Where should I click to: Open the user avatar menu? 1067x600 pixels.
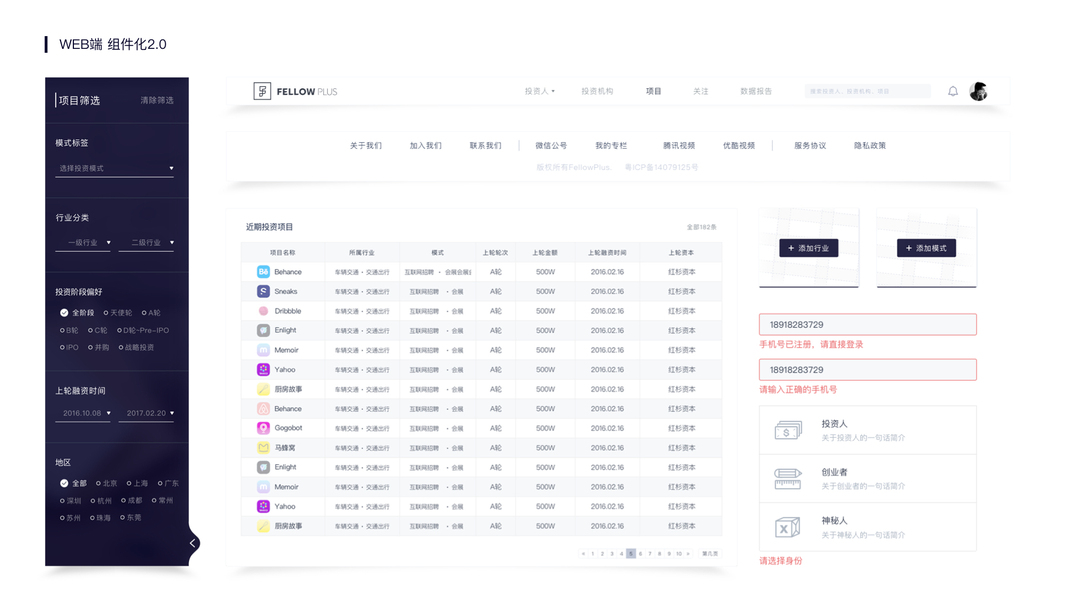(979, 91)
